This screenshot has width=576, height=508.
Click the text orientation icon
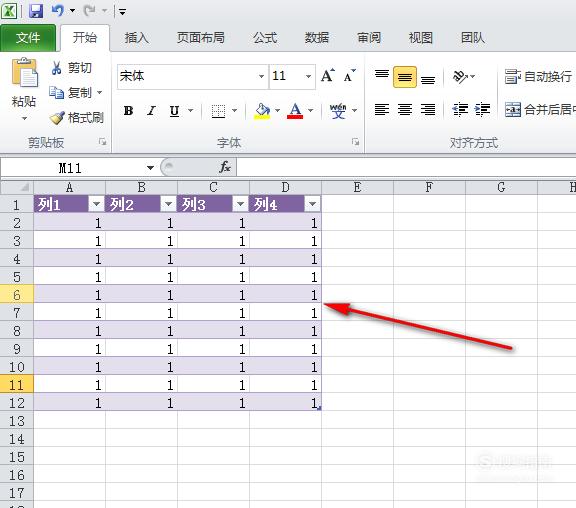click(x=460, y=76)
